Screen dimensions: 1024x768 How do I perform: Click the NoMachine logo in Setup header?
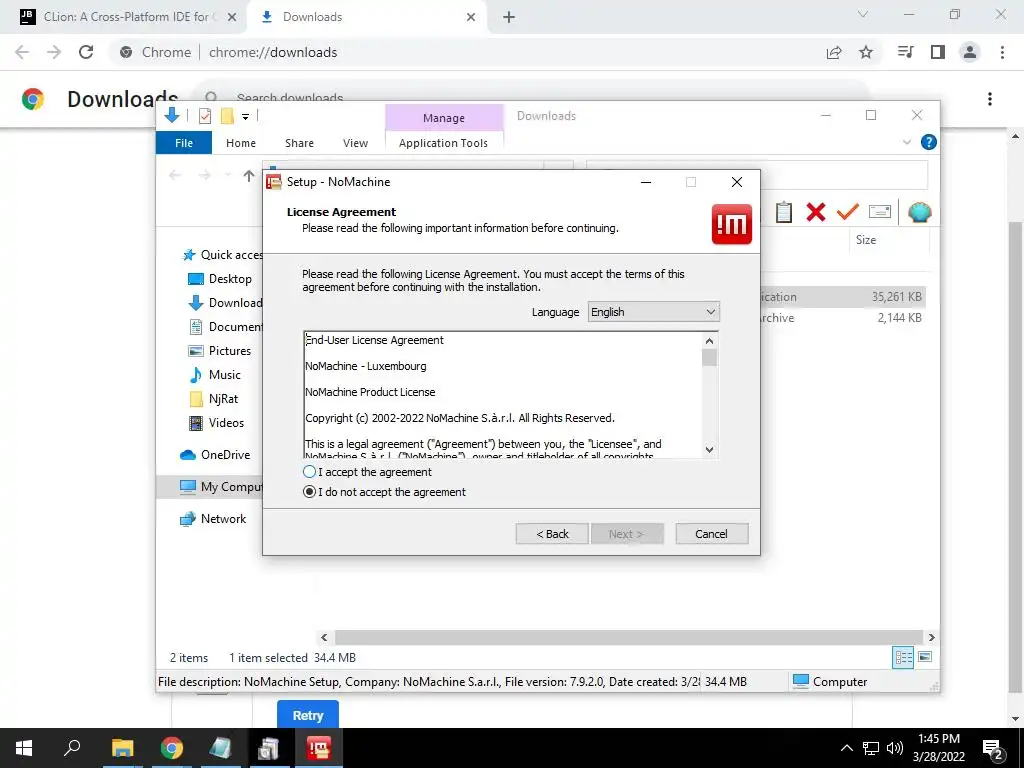click(x=731, y=224)
